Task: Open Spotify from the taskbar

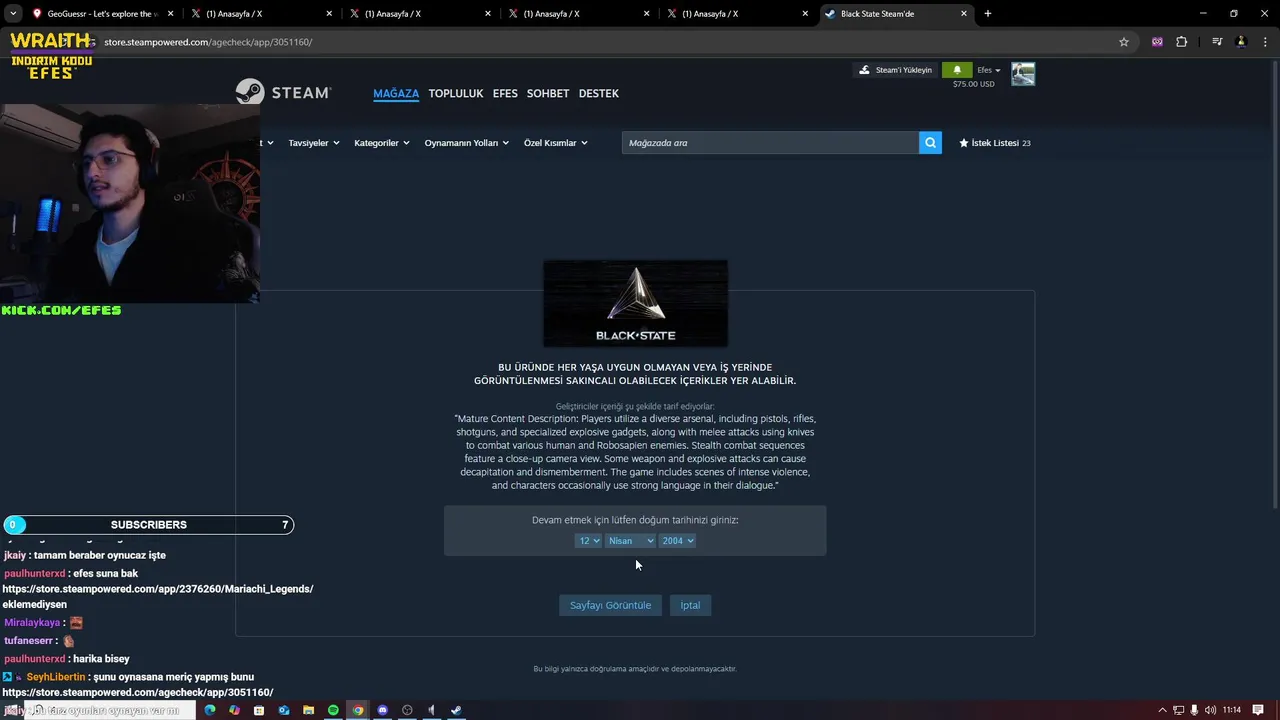Action: [333, 710]
